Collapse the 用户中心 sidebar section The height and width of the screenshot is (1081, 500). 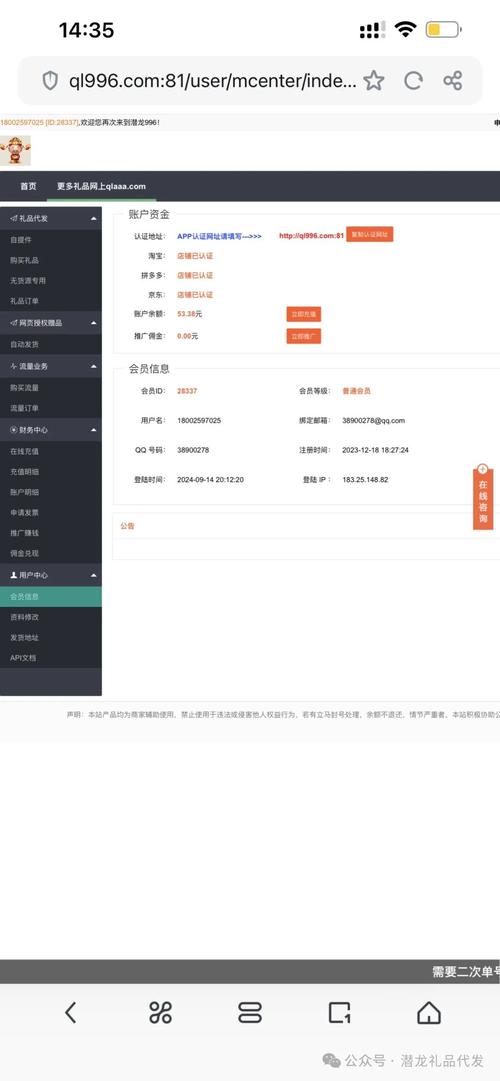(51, 575)
